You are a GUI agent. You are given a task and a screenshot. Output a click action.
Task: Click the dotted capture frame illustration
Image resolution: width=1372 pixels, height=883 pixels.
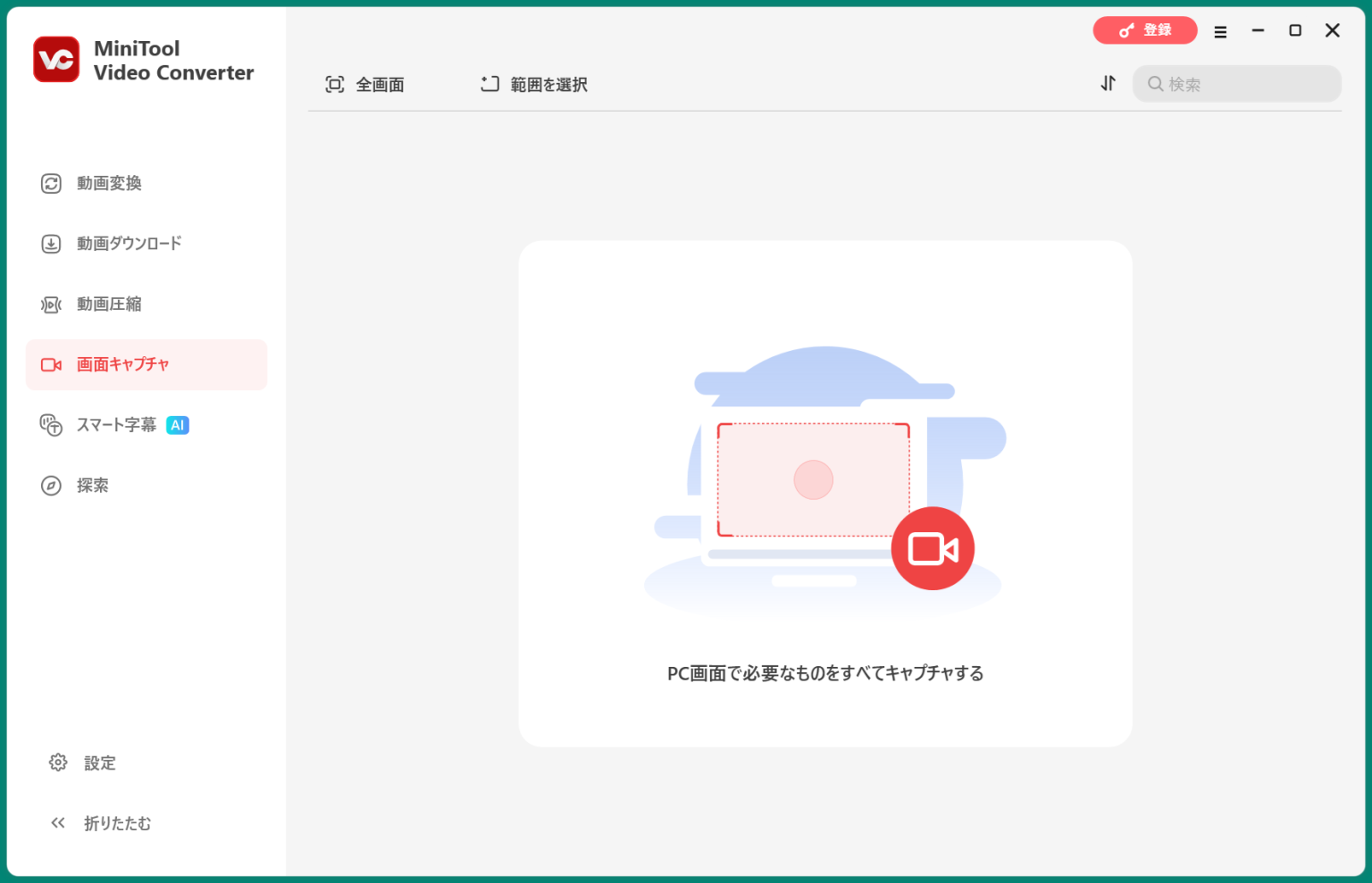click(813, 479)
